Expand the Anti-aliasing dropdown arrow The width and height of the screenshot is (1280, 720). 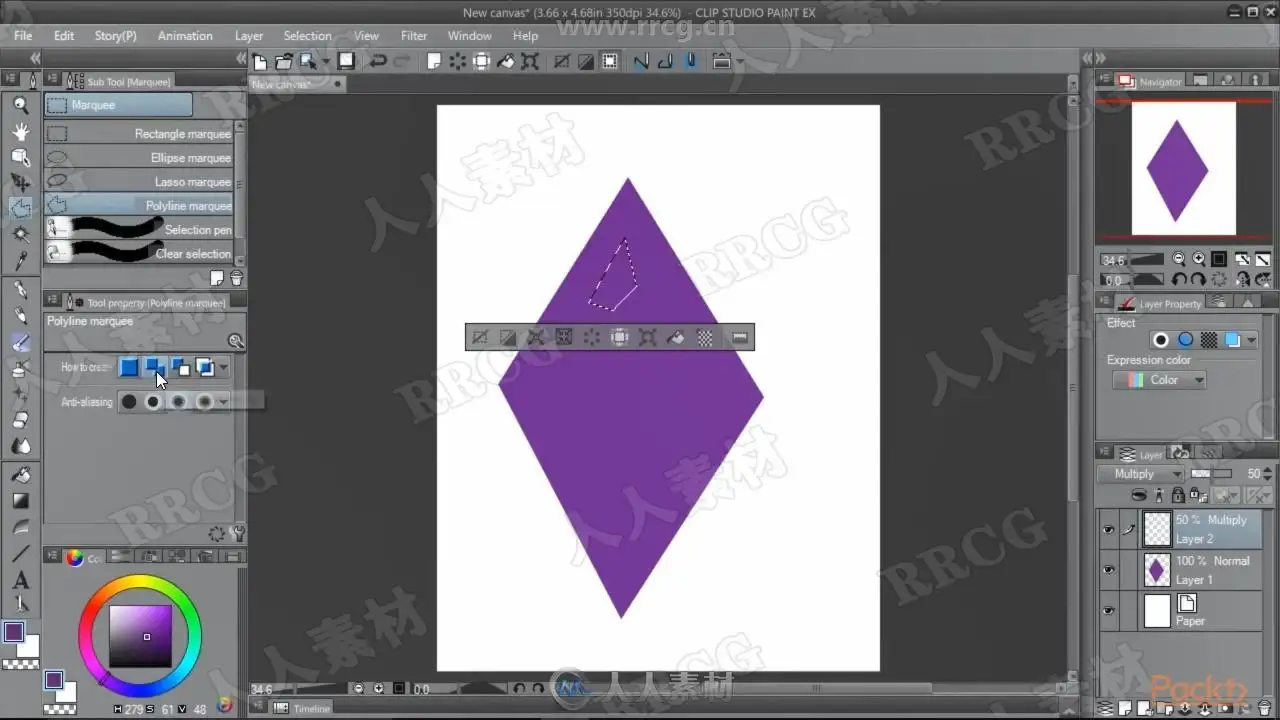(224, 402)
